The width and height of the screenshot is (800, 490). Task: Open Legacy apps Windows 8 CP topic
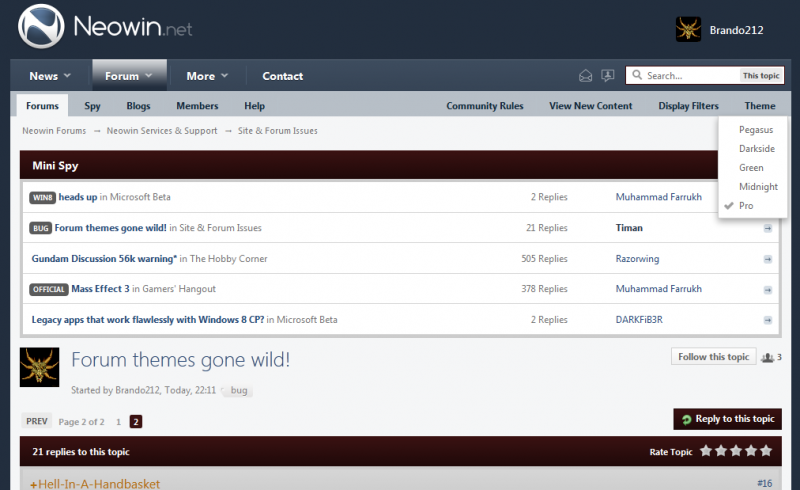coord(148,320)
